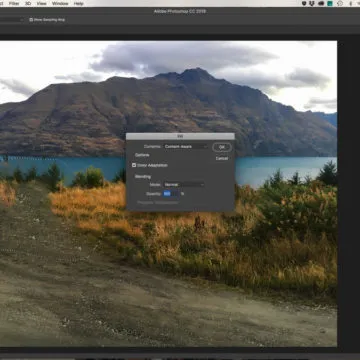
Task: Toggle Color Adaptation in the Fill dialog
Action: (134, 165)
